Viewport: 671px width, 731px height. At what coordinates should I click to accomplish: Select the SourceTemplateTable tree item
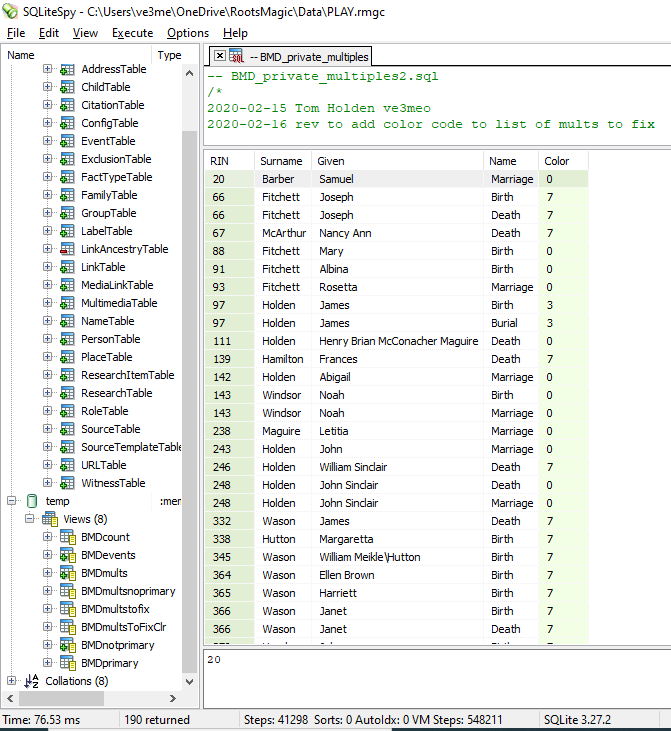pos(131,447)
